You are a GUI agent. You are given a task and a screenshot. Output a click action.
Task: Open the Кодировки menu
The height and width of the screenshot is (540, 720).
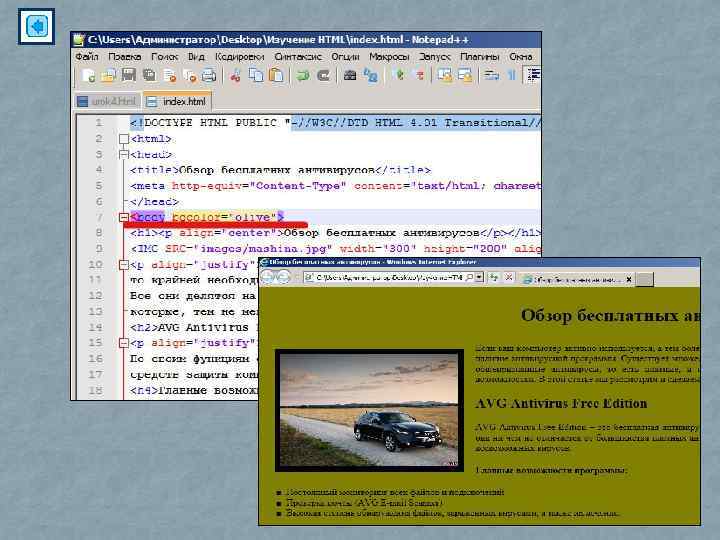pos(239,56)
